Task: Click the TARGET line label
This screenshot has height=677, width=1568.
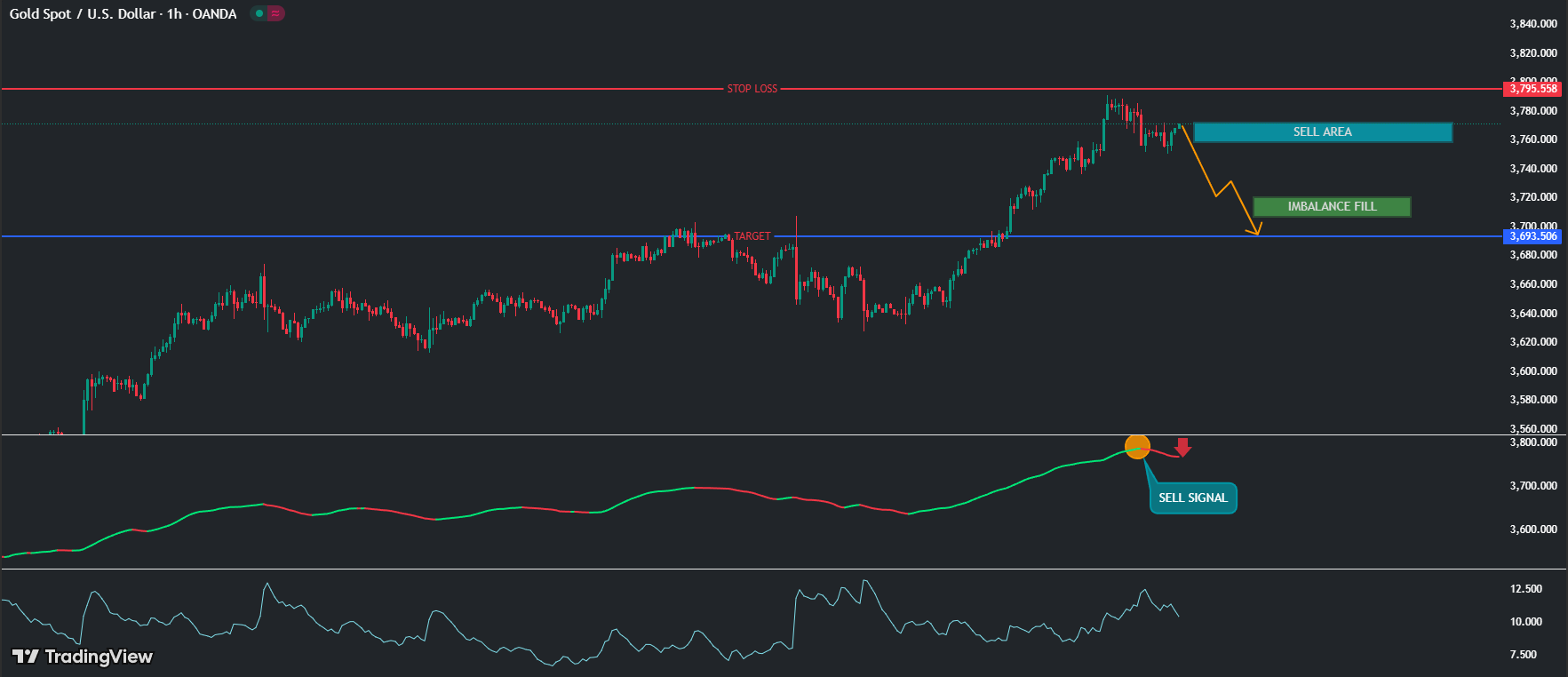Action: tap(752, 236)
